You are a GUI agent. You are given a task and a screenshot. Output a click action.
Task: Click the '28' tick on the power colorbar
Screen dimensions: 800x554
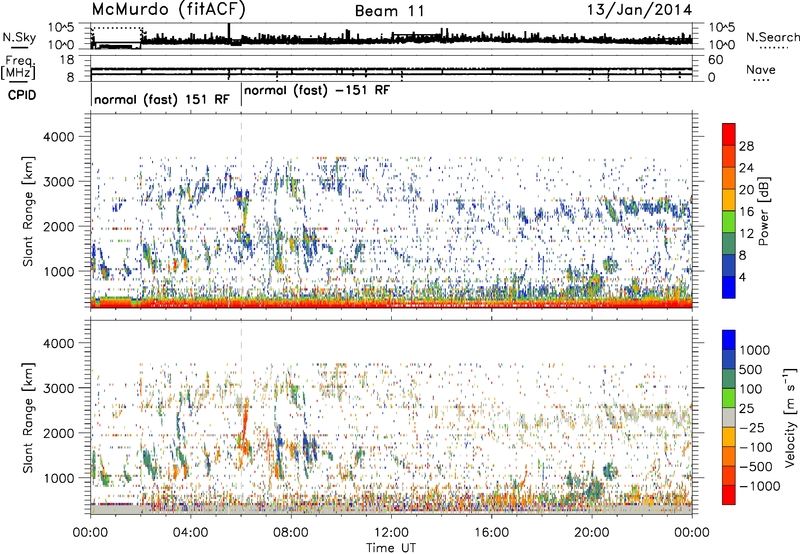[746, 146]
